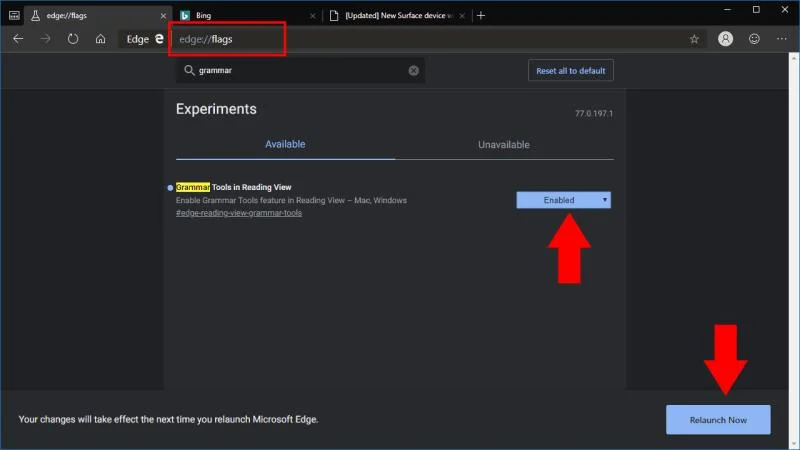This screenshot has height=450, width=800.
Task: Click the search magnifier icon
Action: (x=189, y=70)
